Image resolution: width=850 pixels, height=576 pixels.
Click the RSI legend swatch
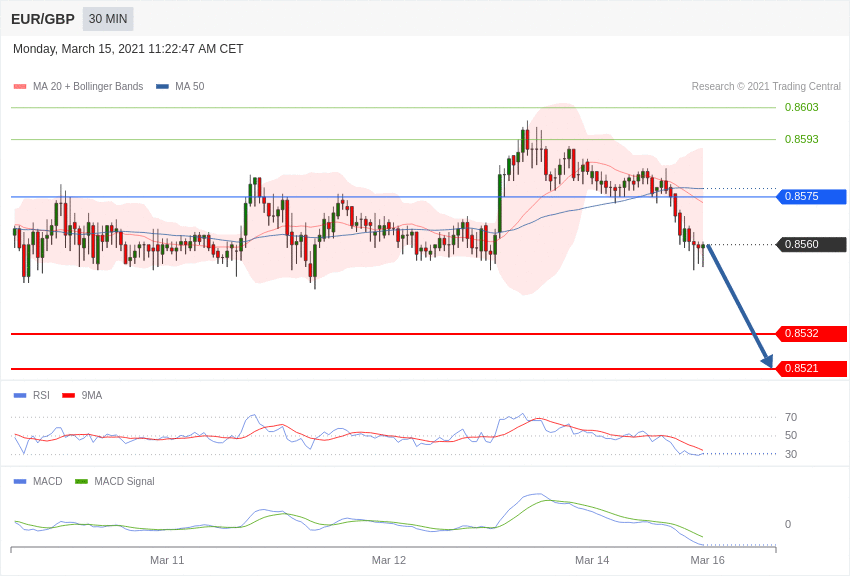[20, 396]
